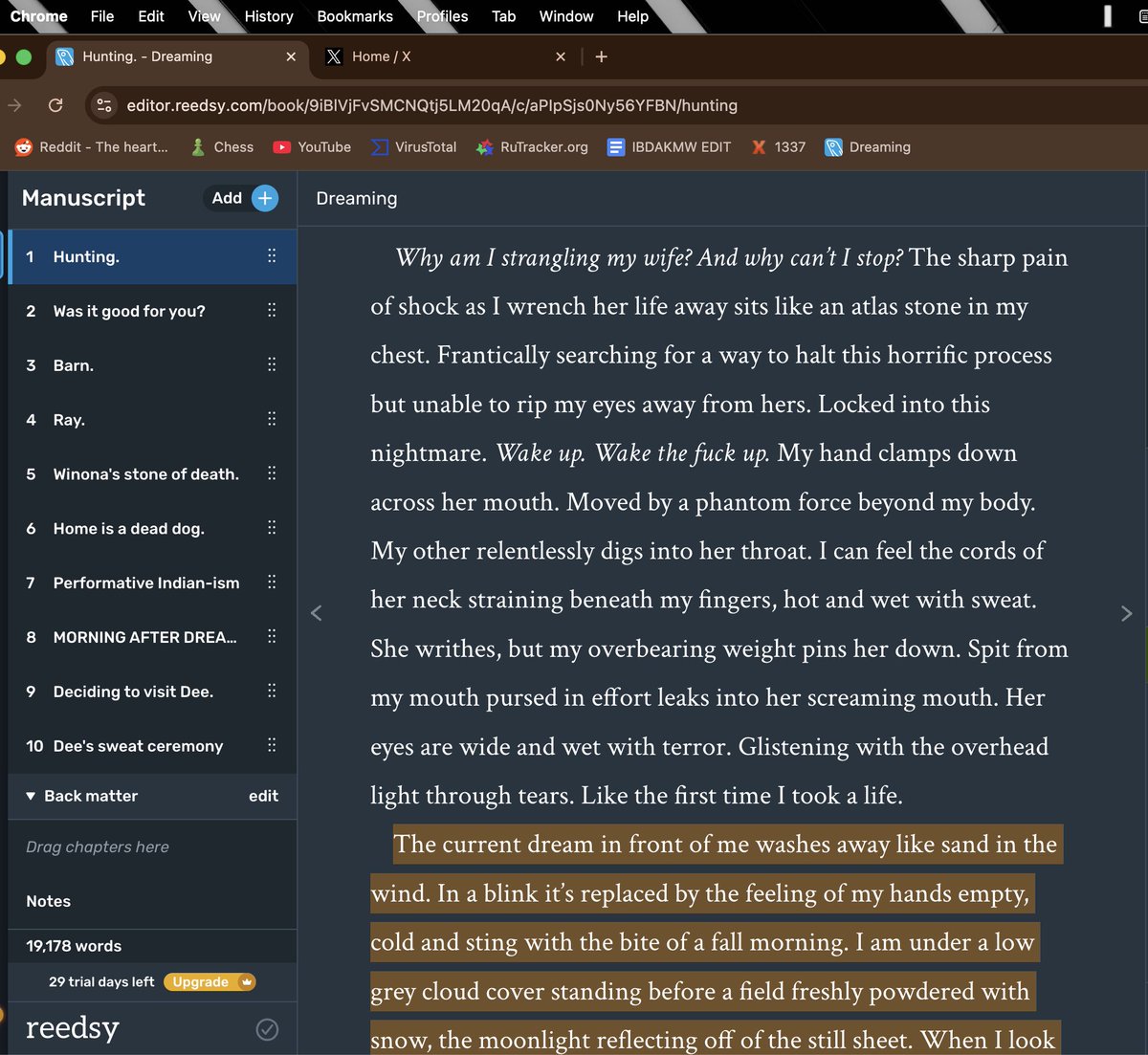Open the Bookmarks menu
1148x1055 pixels.
point(355,16)
